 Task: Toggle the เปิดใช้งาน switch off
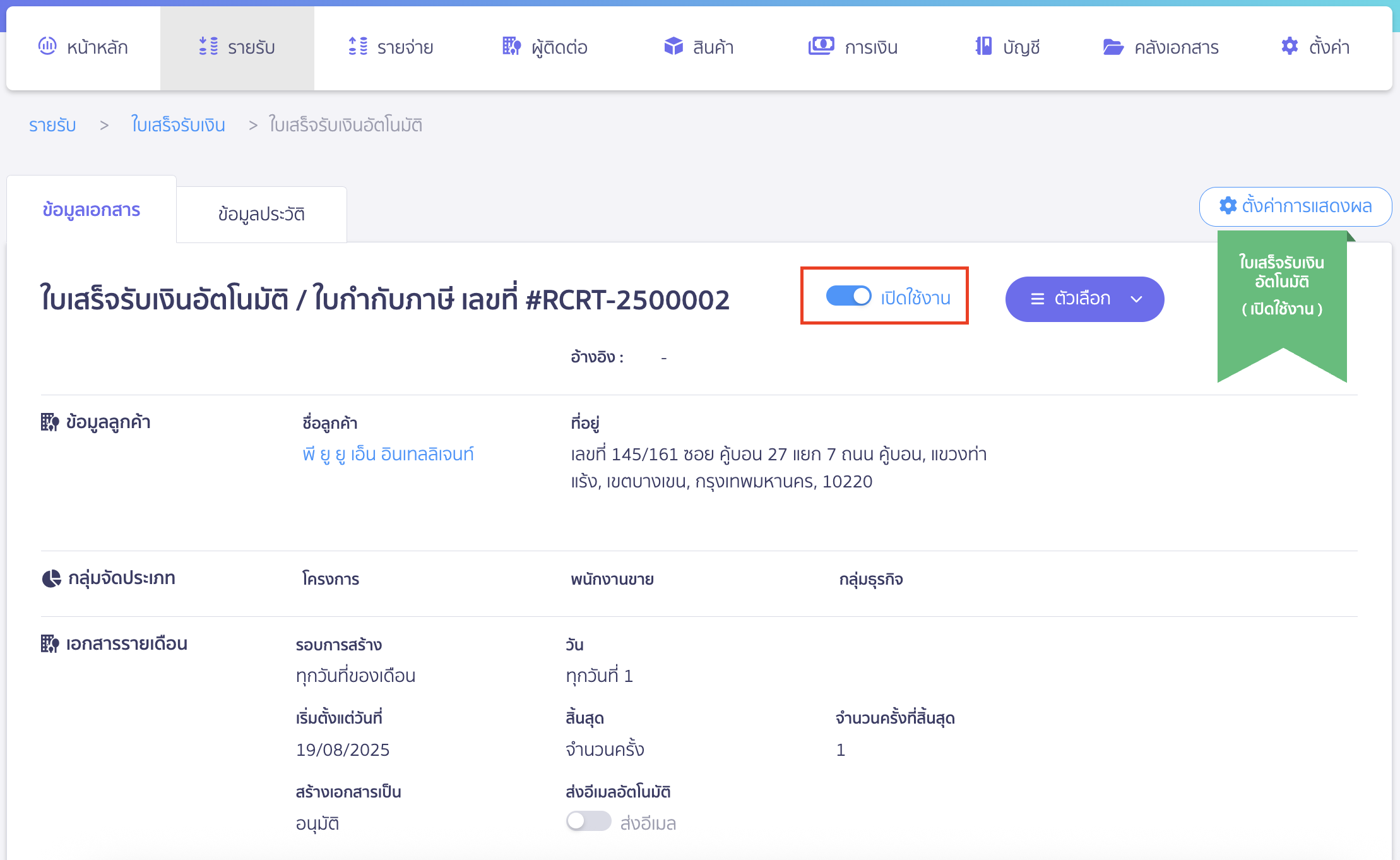click(x=848, y=296)
